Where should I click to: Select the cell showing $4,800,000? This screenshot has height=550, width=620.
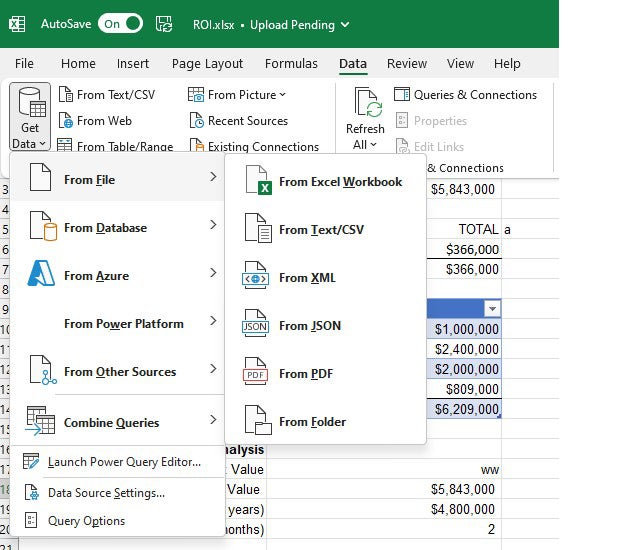(384, 509)
